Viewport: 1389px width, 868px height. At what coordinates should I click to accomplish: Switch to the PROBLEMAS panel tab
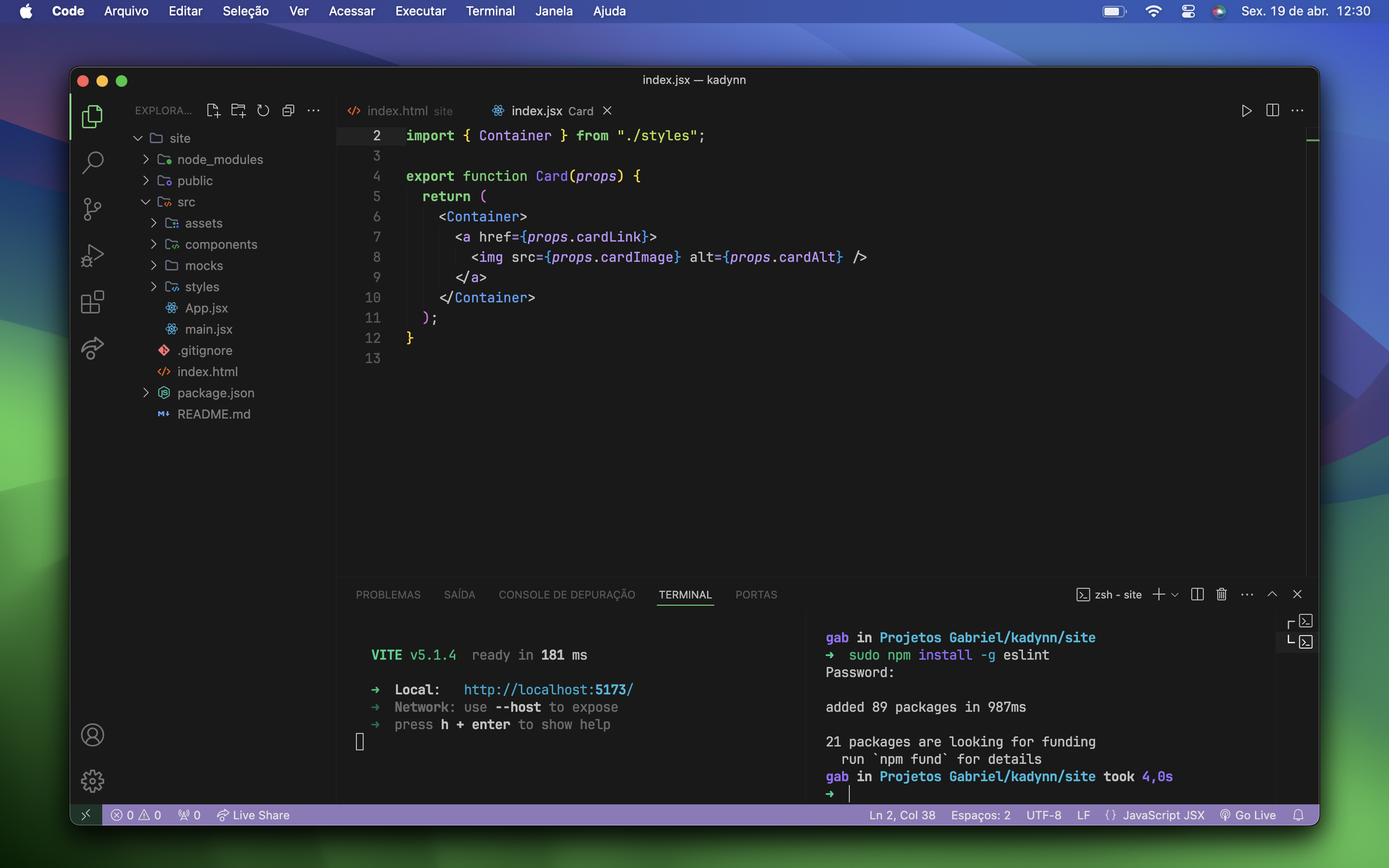click(x=388, y=595)
